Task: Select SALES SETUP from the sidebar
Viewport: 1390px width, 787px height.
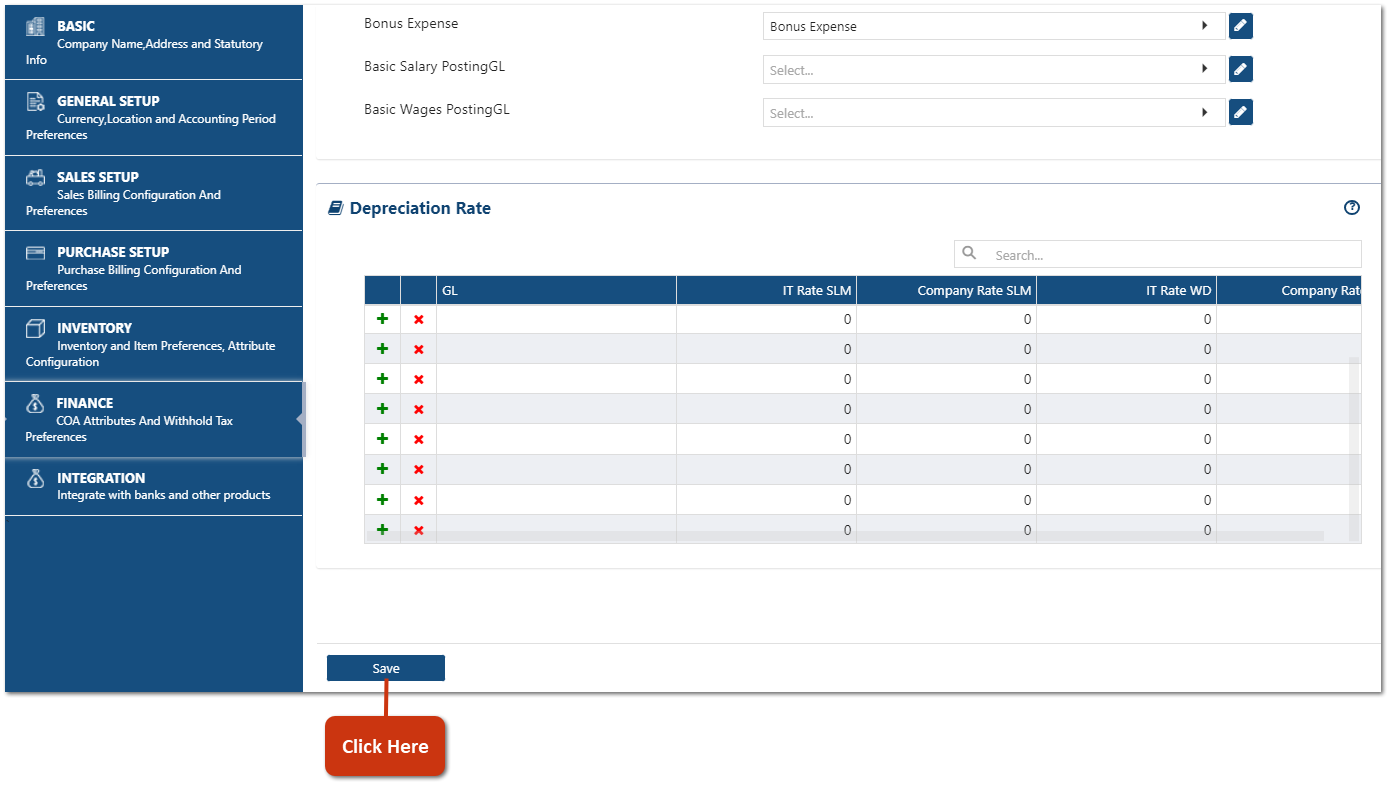Action: [154, 193]
